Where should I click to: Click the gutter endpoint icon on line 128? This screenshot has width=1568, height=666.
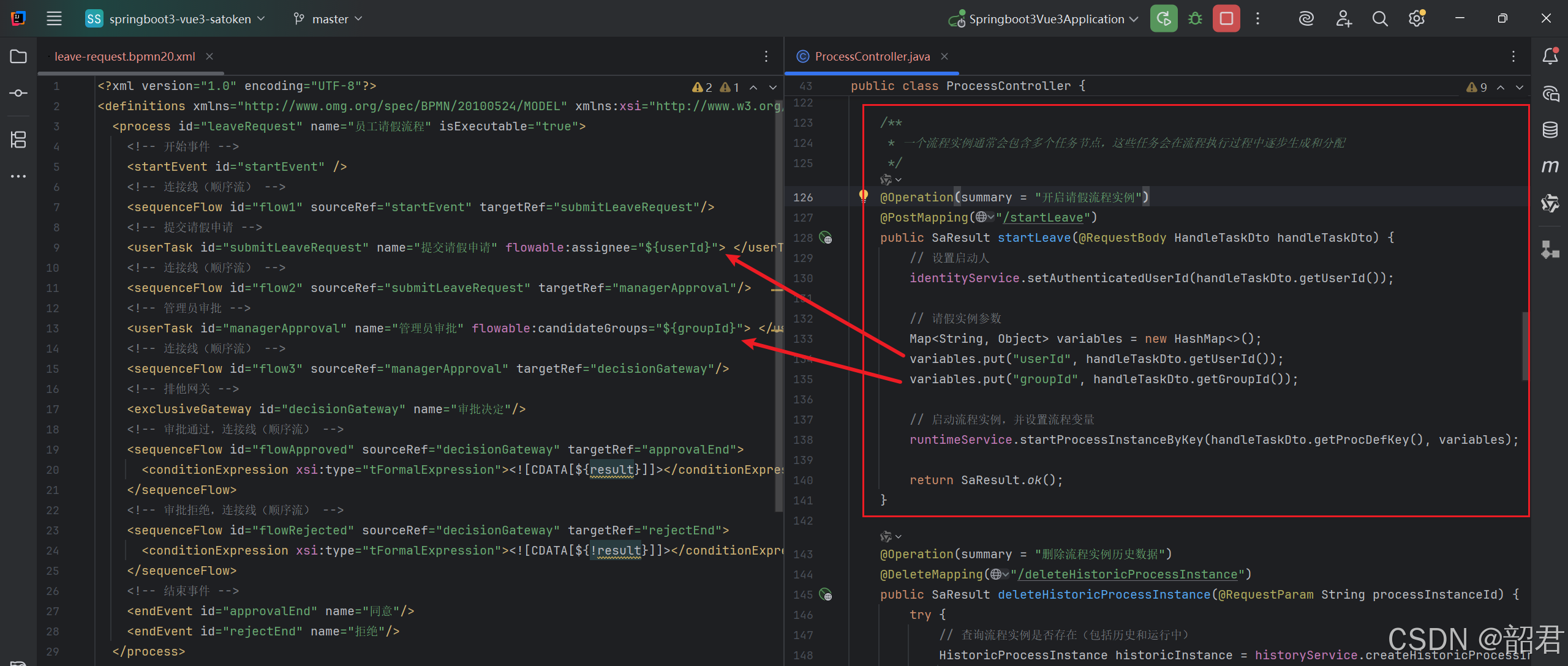tap(826, 238)
